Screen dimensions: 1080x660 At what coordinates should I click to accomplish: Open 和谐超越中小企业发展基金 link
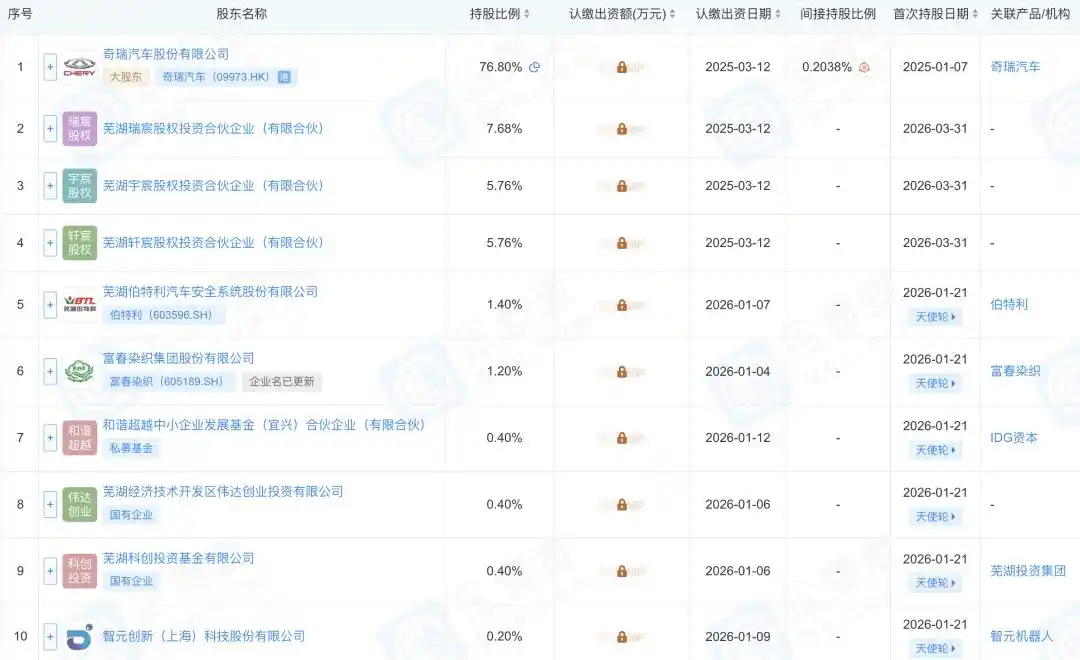pyautogui.click(x=264, y=425)
